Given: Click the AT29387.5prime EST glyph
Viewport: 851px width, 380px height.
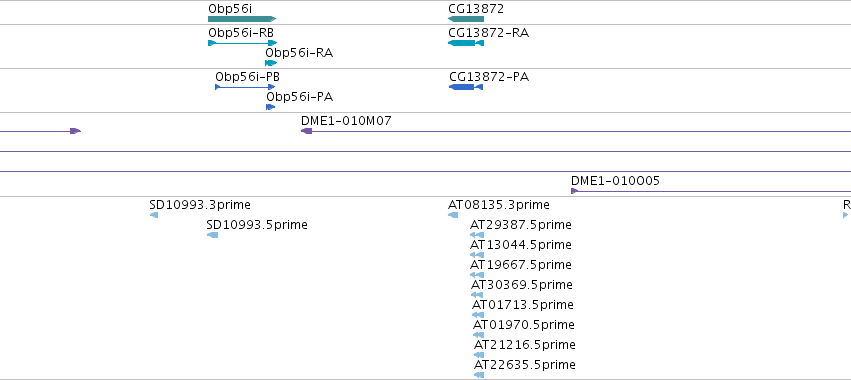Looking at the screenshot, I should [x=477, y=235].
